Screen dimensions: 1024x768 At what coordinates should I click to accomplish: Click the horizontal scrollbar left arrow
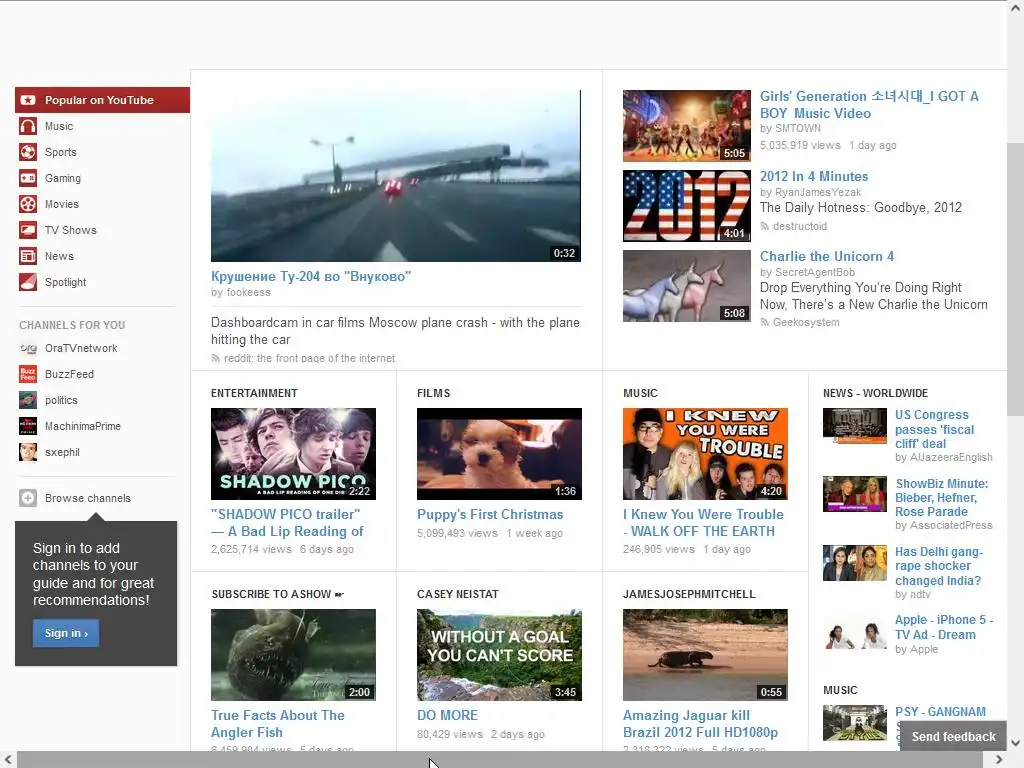pos(8,760)
